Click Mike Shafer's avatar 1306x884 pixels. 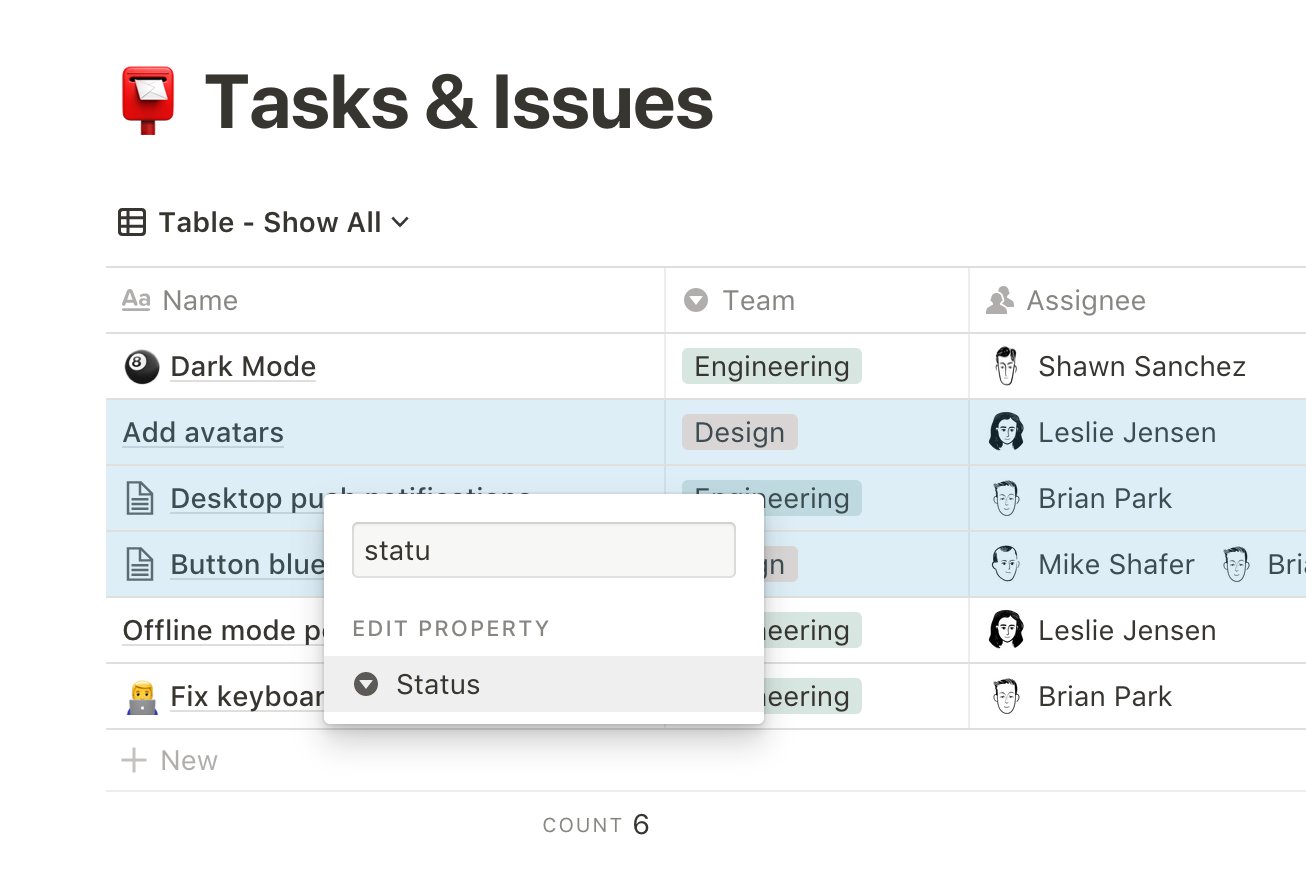pyautogui.click(x=1006, y=565)
